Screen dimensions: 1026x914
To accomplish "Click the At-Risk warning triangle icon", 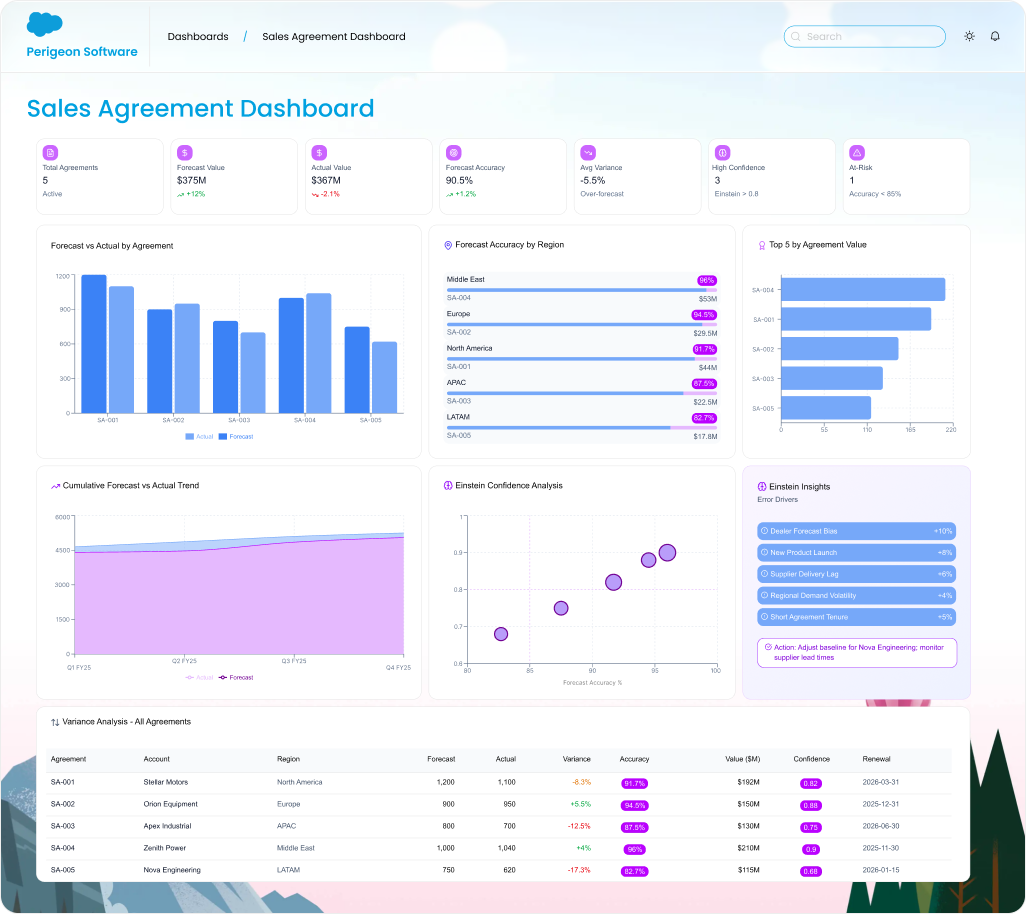I will point(856,152).
